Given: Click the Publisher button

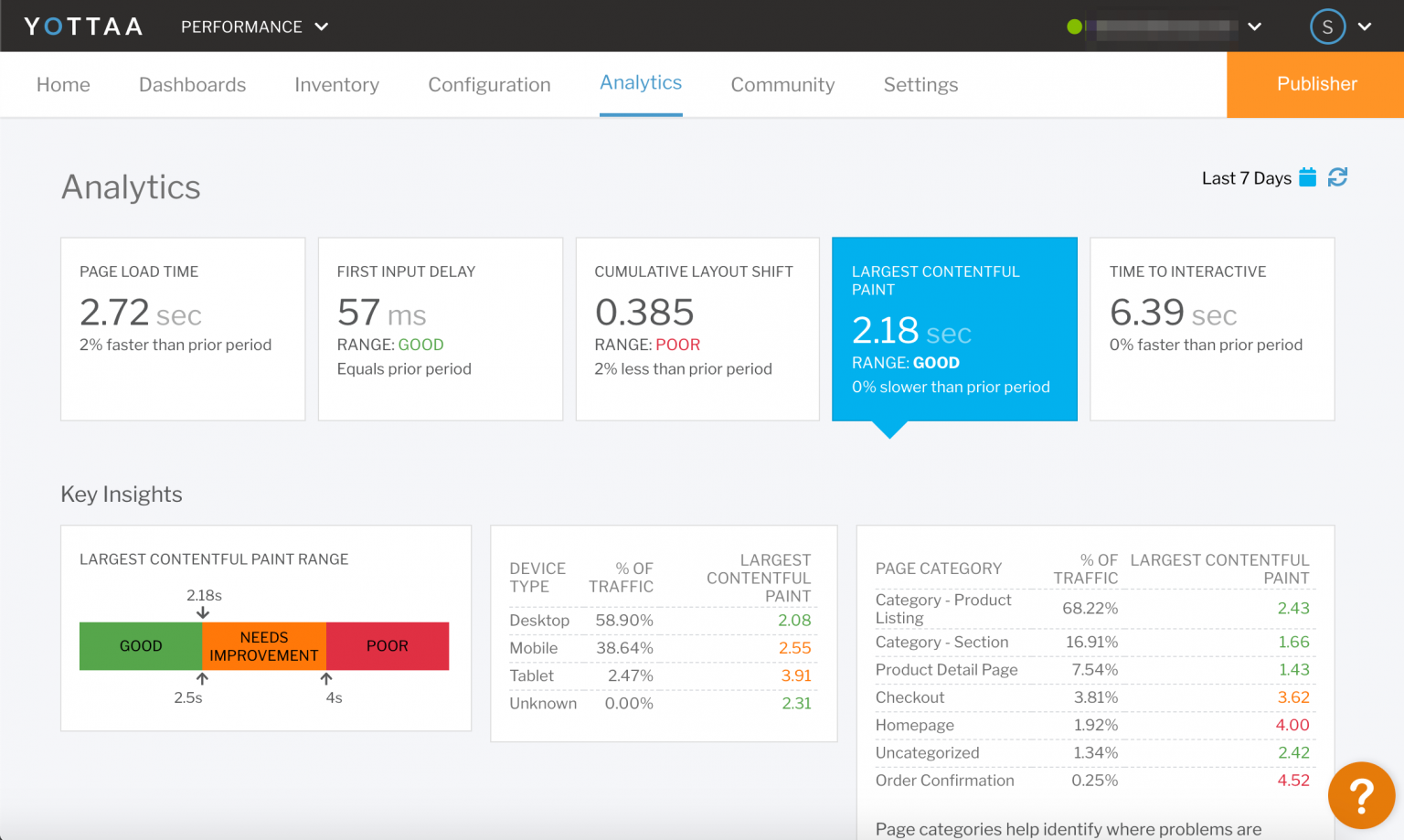Looking at the screenshot, I should 1316,84.
